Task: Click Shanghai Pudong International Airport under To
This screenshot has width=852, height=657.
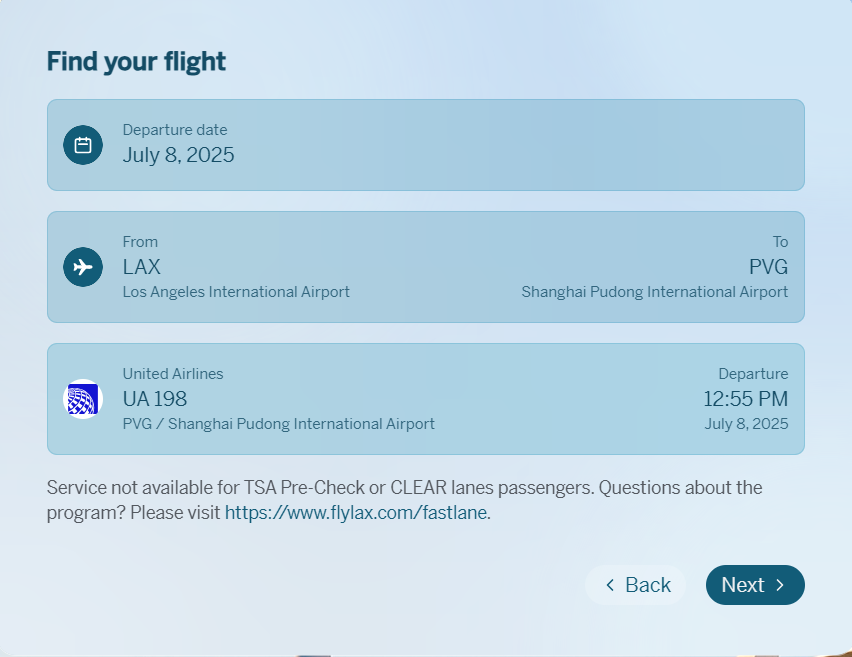Action: pyautogui.click(x=654, y=292)
